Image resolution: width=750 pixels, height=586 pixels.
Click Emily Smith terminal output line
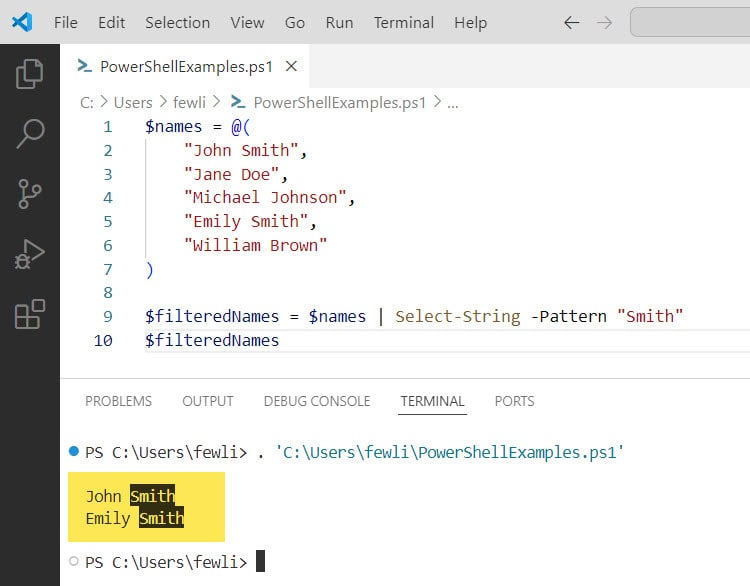point(135,518)
